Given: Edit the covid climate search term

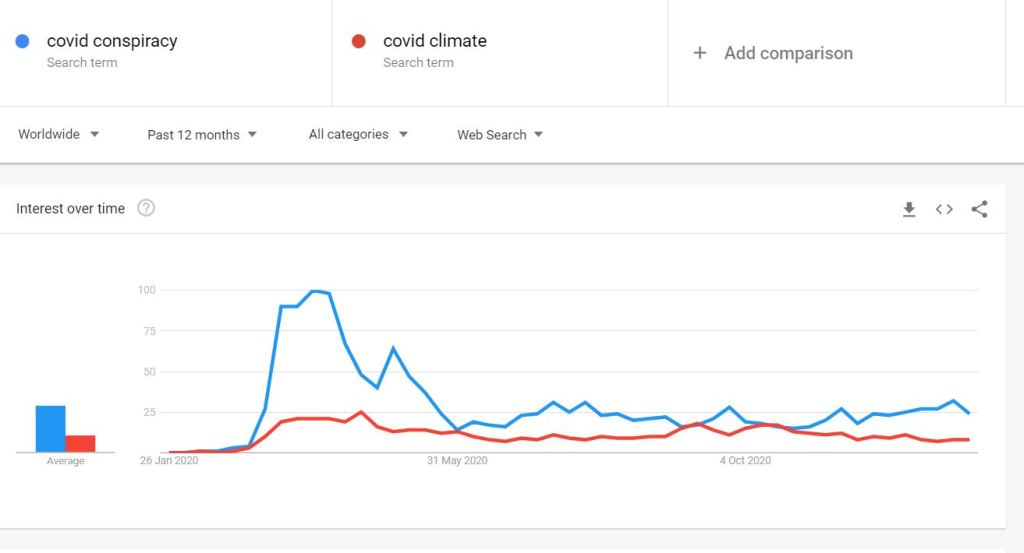Looking at the screenshot, I should 435,41.
